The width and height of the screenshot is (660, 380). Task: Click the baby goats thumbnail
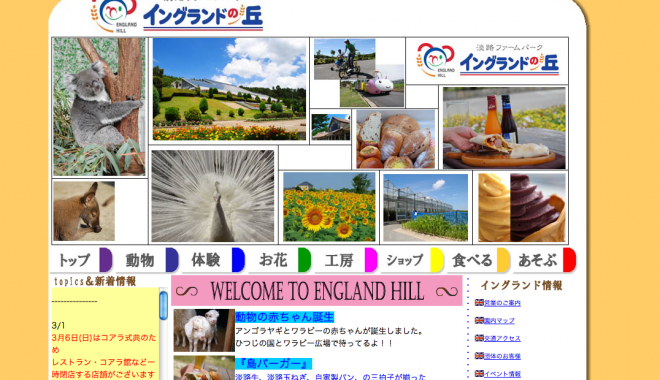tap(204, 330)
